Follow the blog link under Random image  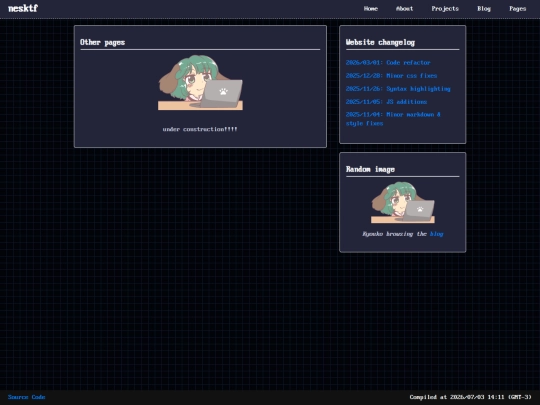tap(436, 234)
